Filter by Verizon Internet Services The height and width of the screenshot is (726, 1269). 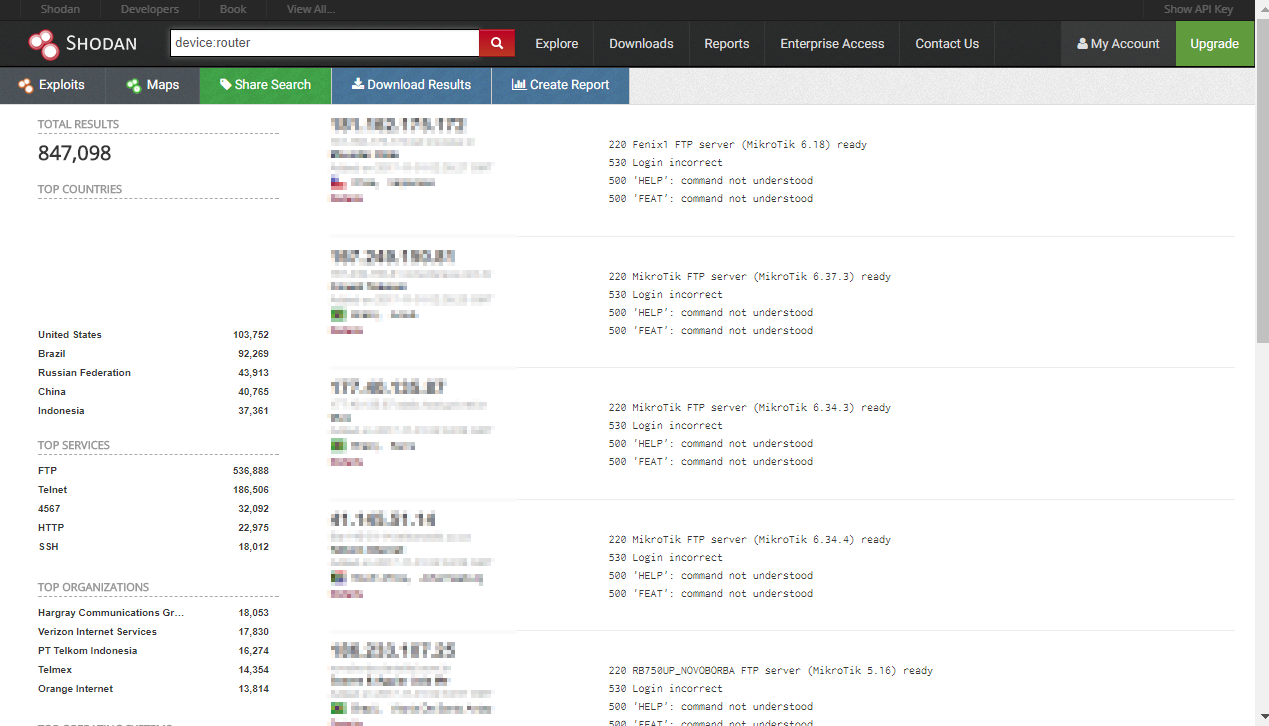tap(97, 632)
